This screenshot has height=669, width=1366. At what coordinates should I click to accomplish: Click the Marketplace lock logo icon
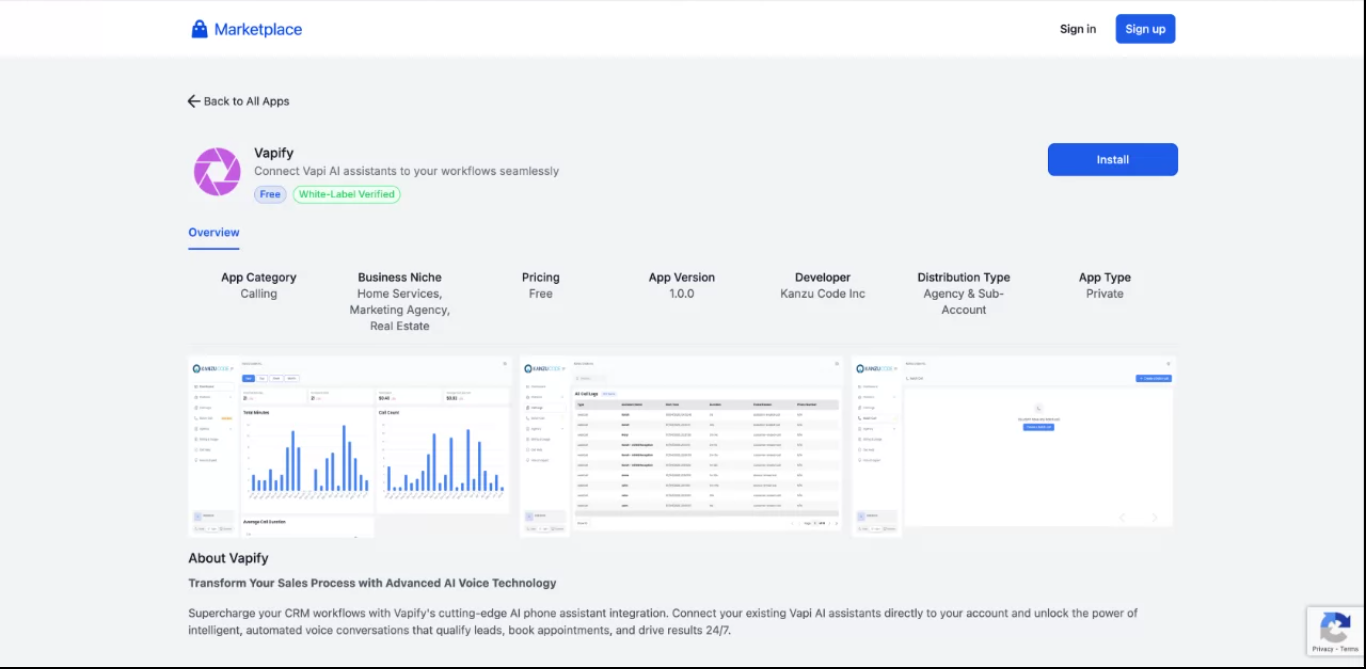point(201,28)
